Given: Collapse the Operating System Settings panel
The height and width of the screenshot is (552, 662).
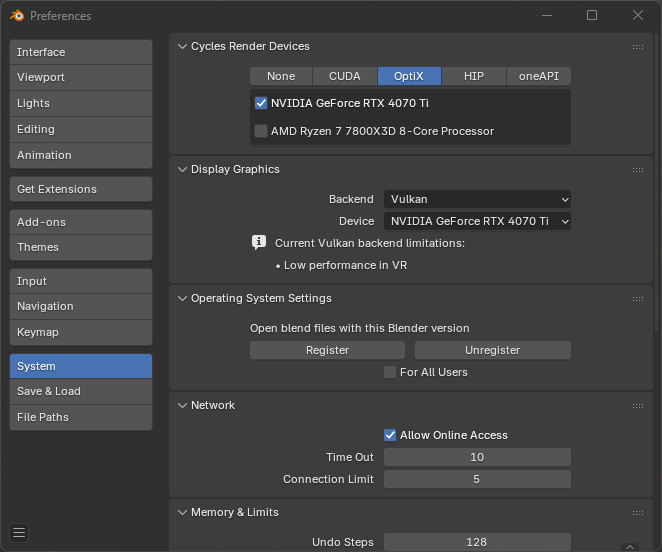Looking at the screenshot, I should pyautogui.click(x=182, y=298).
